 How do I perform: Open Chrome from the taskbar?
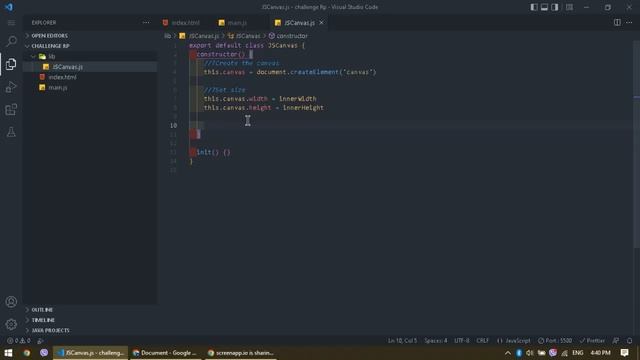coord(27,353)
